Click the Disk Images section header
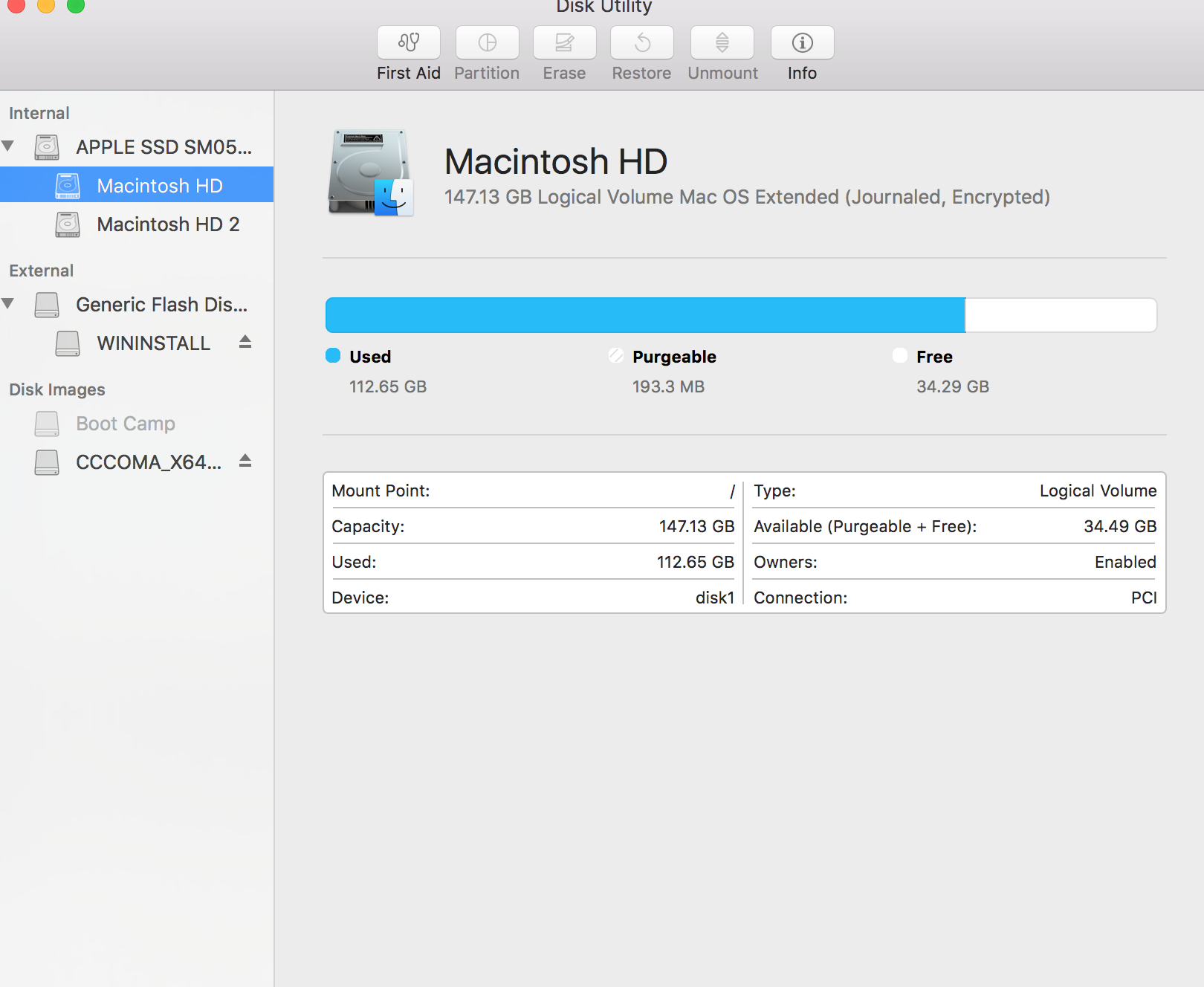The image size is (1204, 987). pos(56,389)
